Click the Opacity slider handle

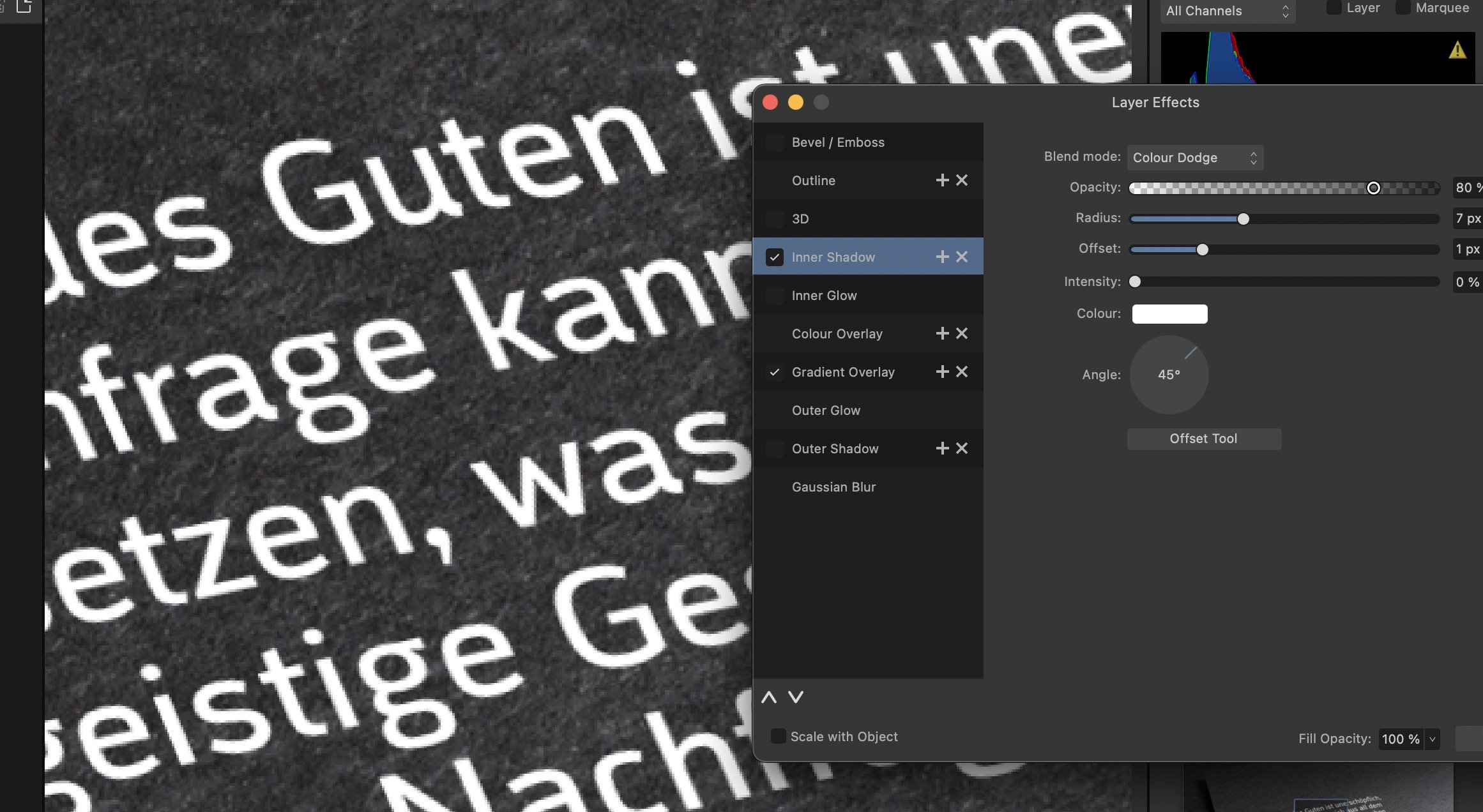1373,188
